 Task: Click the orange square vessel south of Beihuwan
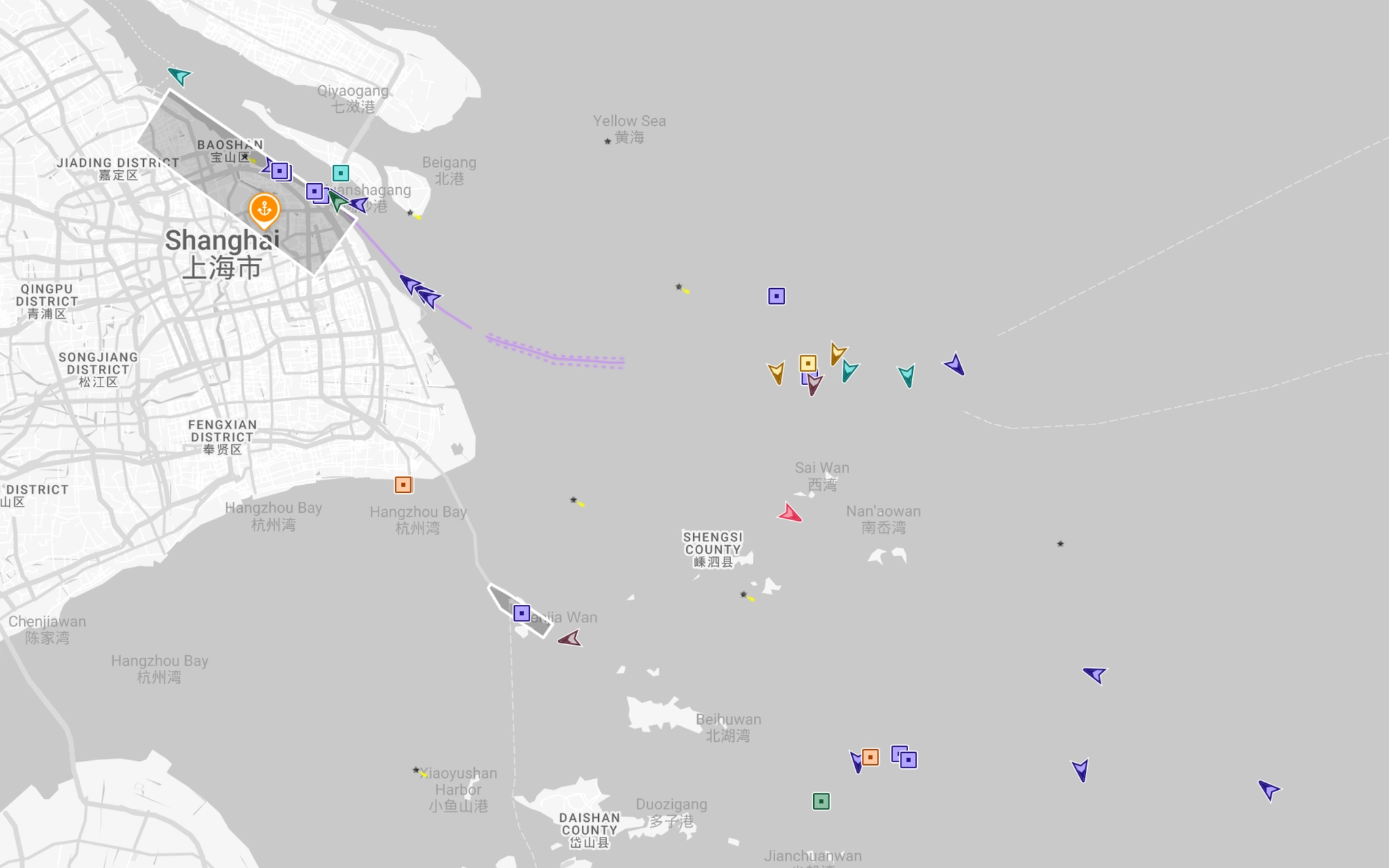(870, 757)
